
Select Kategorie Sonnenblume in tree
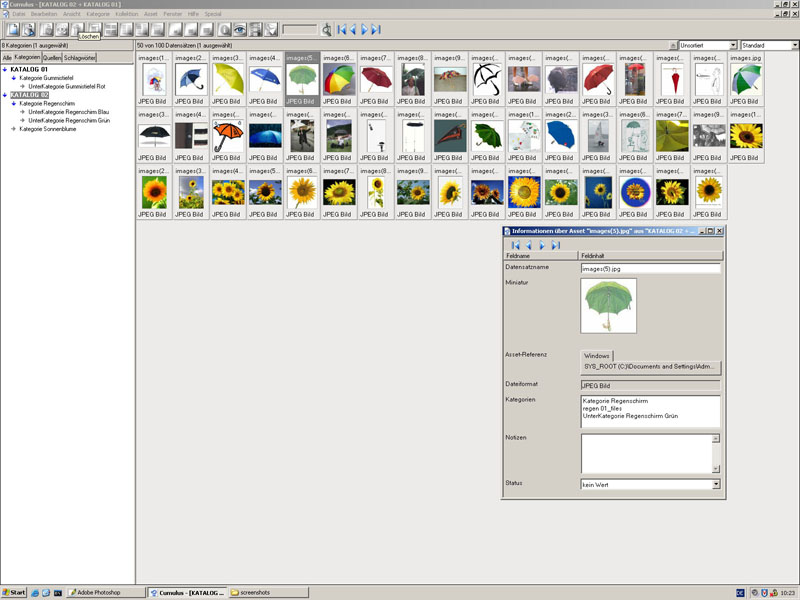click(48, 129)
